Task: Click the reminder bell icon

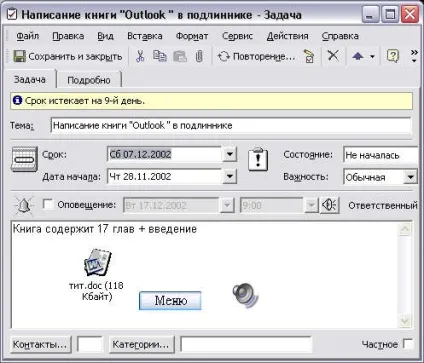Action: [x=24, y=205]
